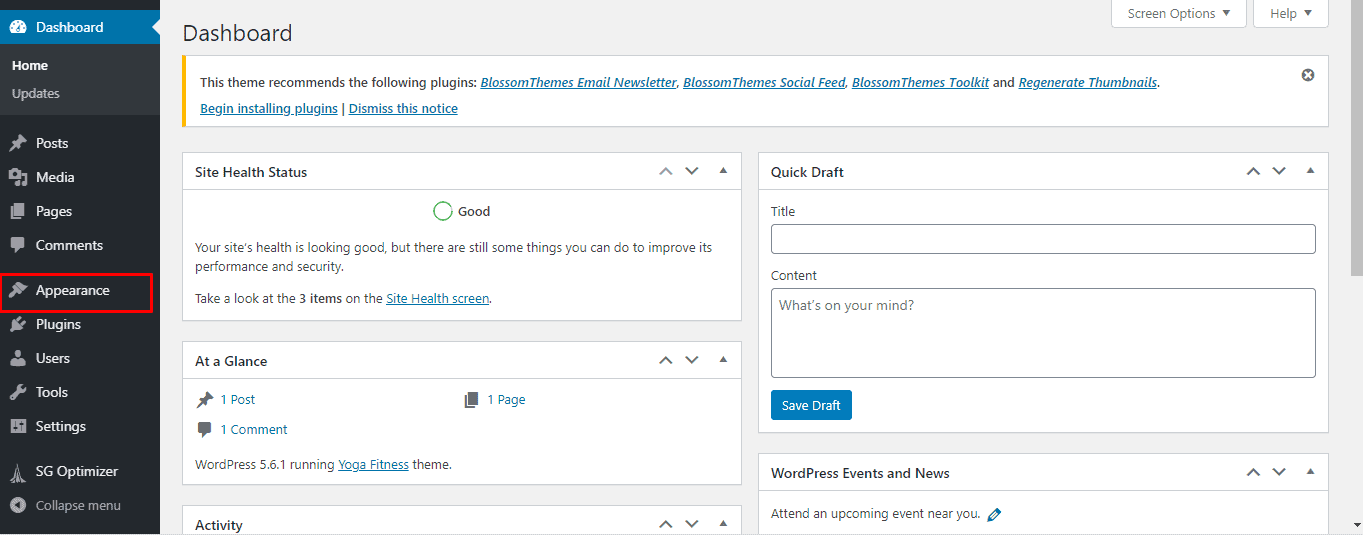Open BlossomThemes Social Feed link
The image size is (1363, 535).
tap(764, 82)
